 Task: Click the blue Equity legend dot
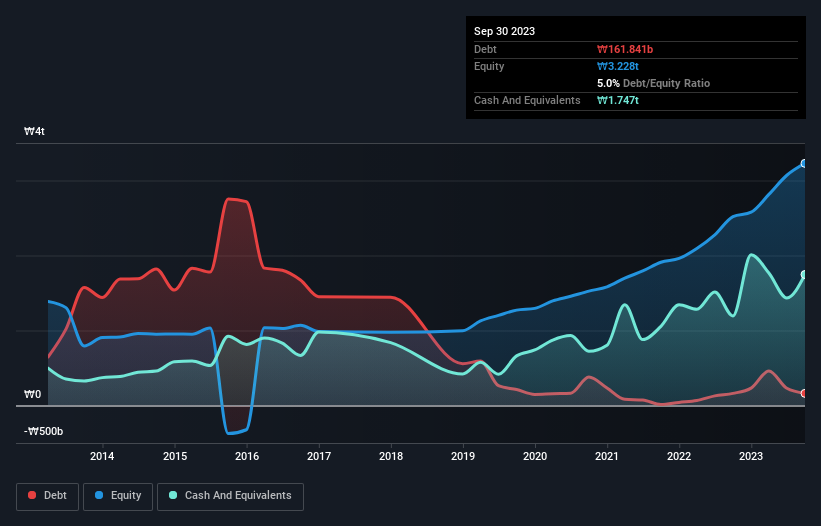[x=99, y=495]
